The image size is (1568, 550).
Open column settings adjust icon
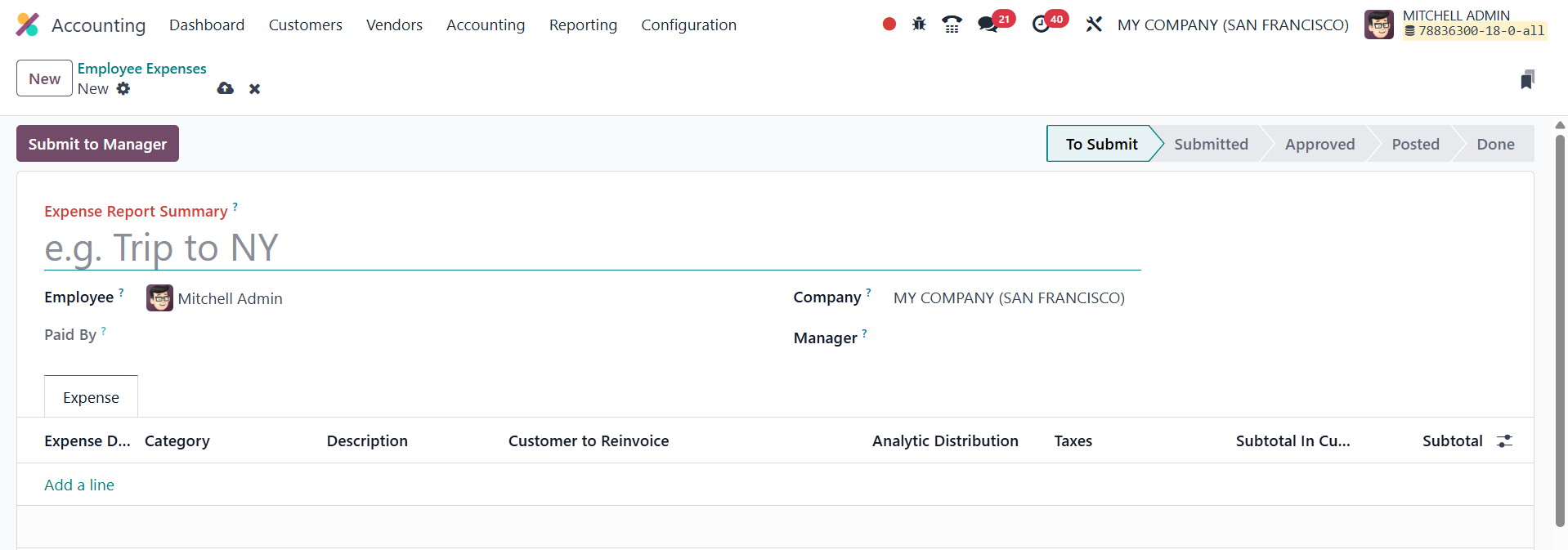(1504, 441)
